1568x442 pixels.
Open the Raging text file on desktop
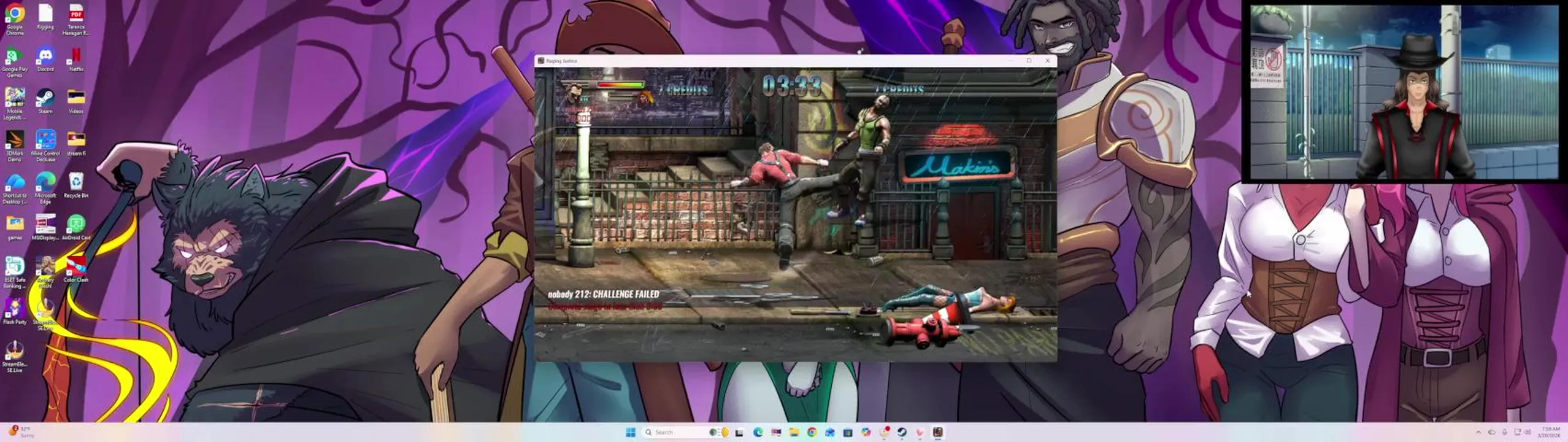(45, 17)
